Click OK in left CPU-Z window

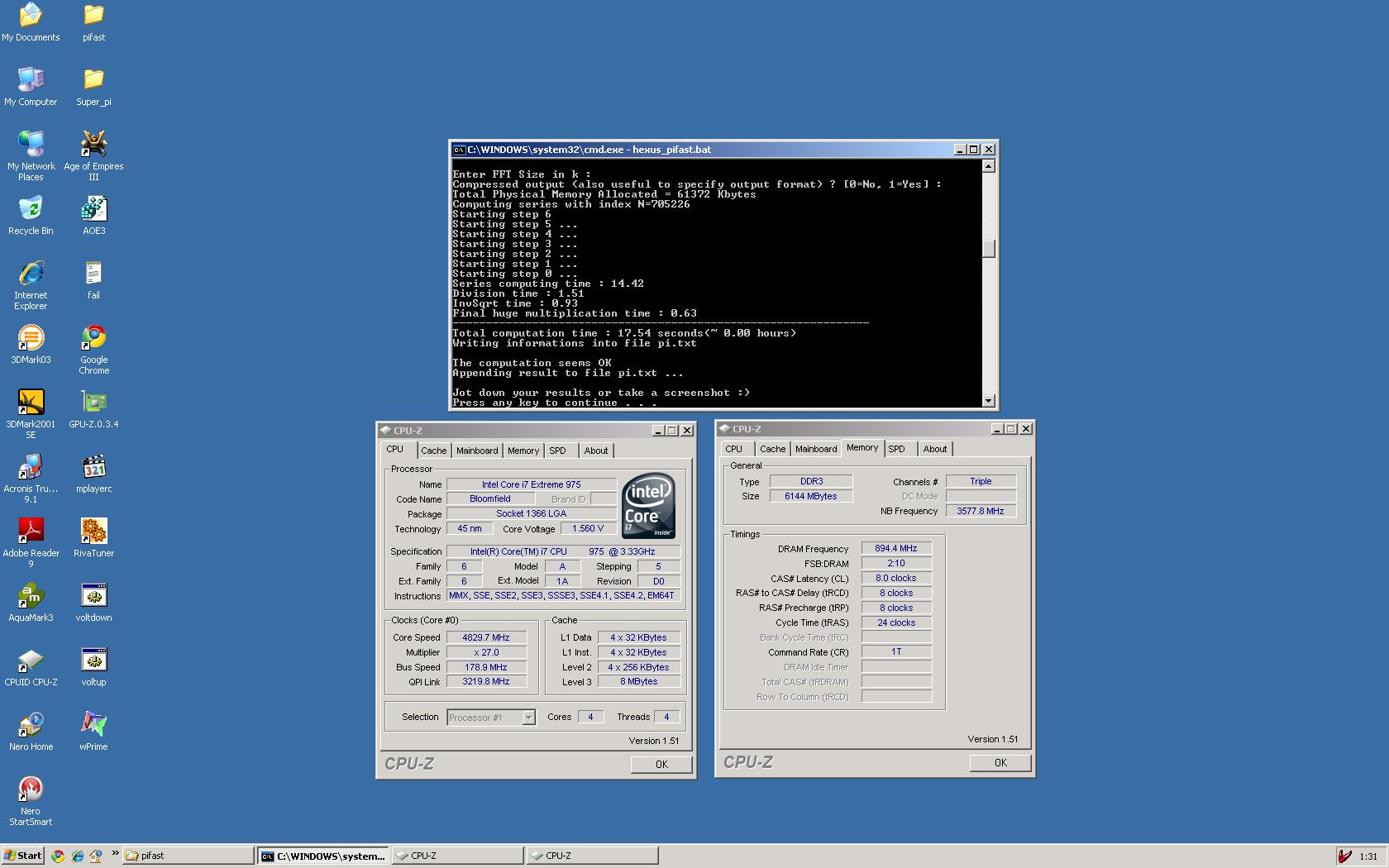pos(661,764)
